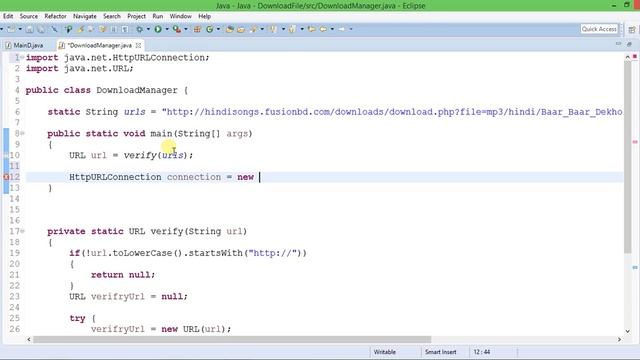Click the New file toolbar icon
This screenshot has width=640, height=360.
(x=11, y=29)
